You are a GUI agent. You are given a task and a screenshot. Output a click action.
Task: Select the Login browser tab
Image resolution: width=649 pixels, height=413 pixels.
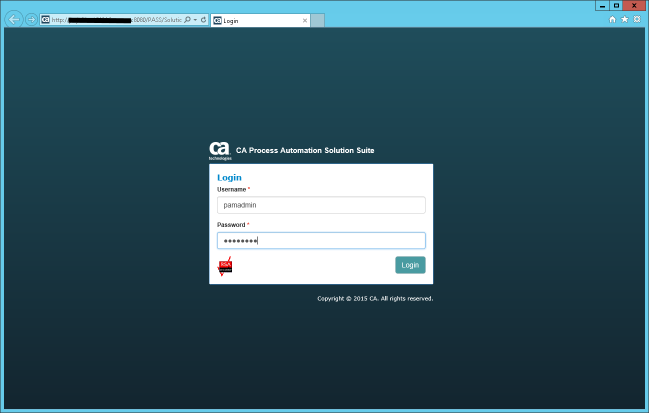pos(260,20)
